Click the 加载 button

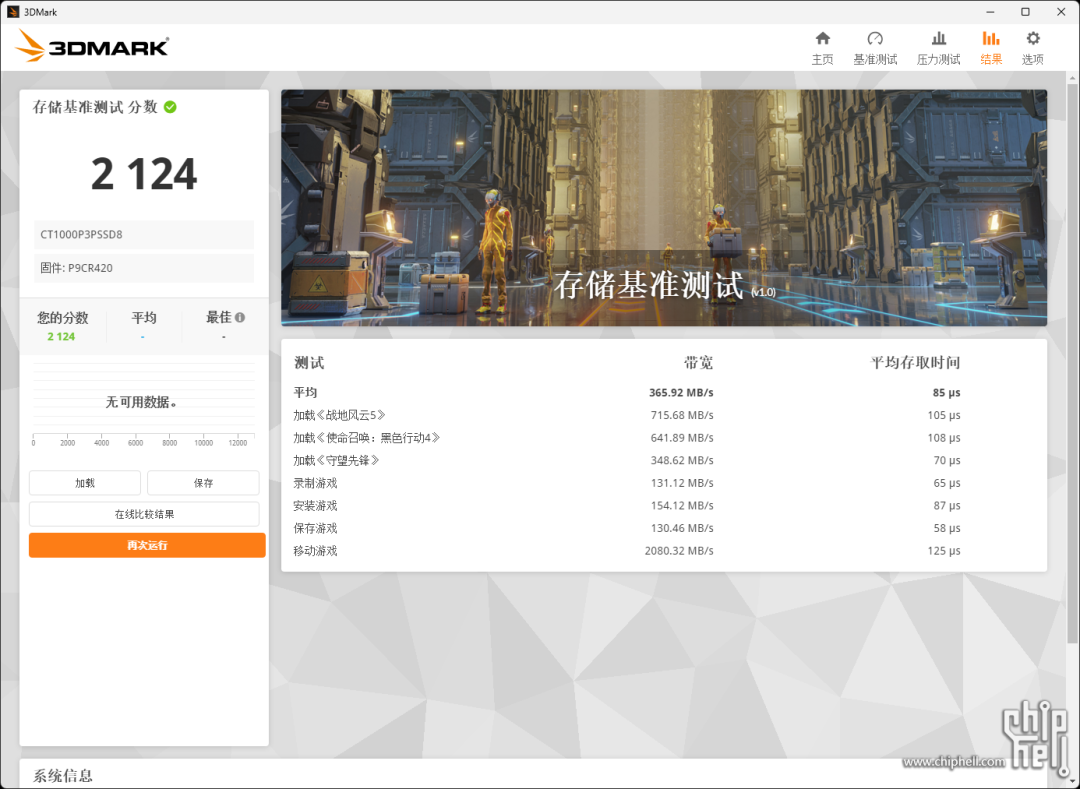point(85,483)
